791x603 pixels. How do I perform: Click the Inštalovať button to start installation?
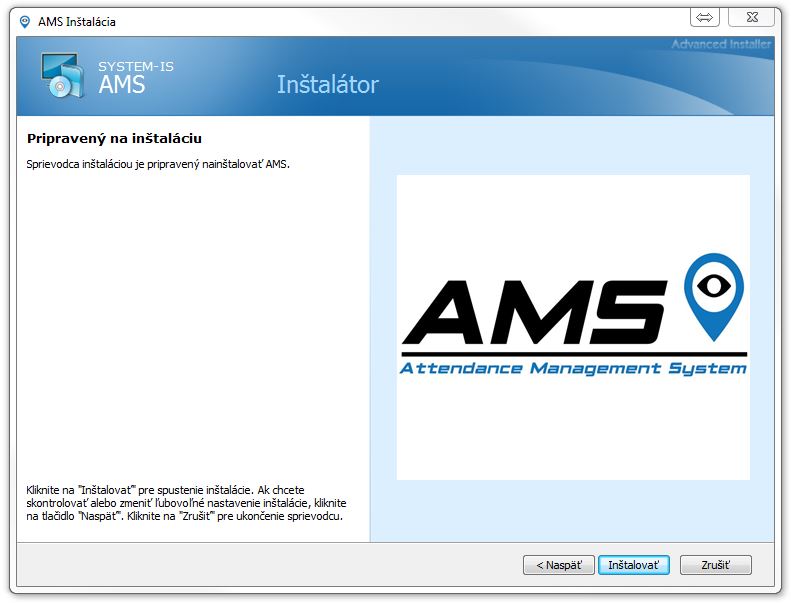pyautogui.click(x=634, y=565)
